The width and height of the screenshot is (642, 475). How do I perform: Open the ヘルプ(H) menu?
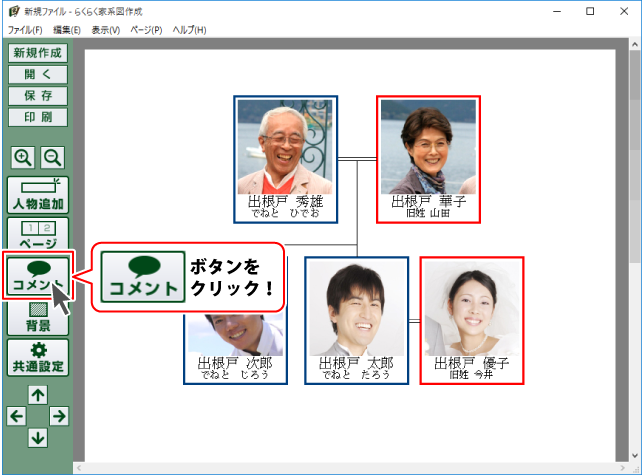pos(189,30)
